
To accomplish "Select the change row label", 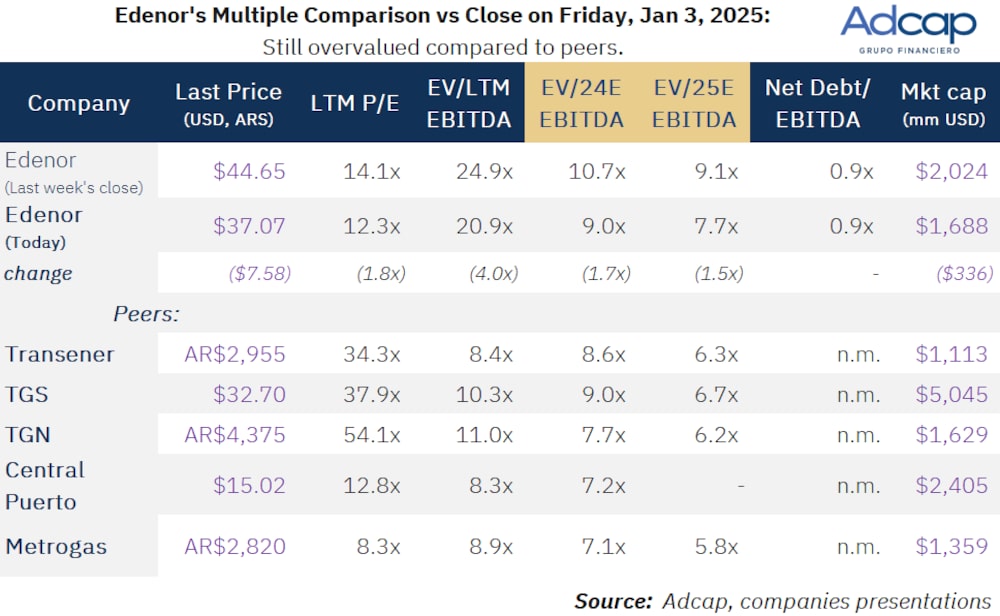I will click(39, 273).
